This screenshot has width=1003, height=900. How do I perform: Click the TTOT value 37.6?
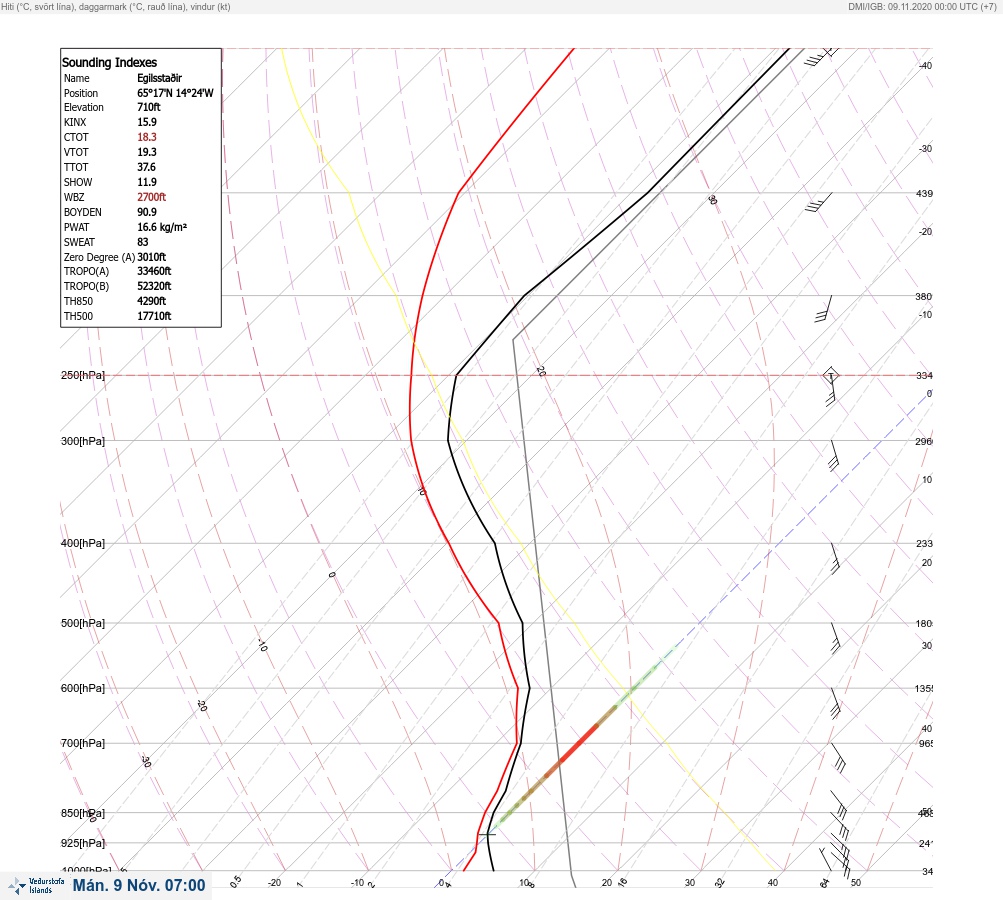click(146, 167)
